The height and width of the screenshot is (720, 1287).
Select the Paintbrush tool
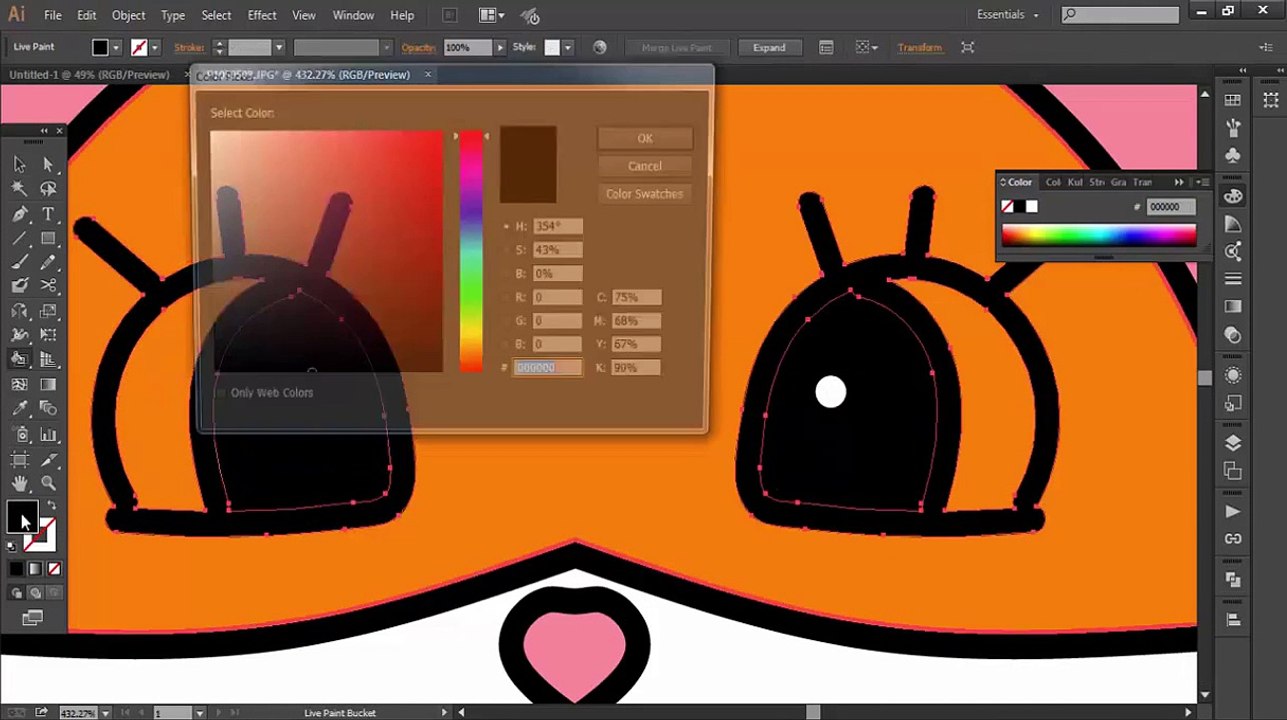(x=19, y=262)
